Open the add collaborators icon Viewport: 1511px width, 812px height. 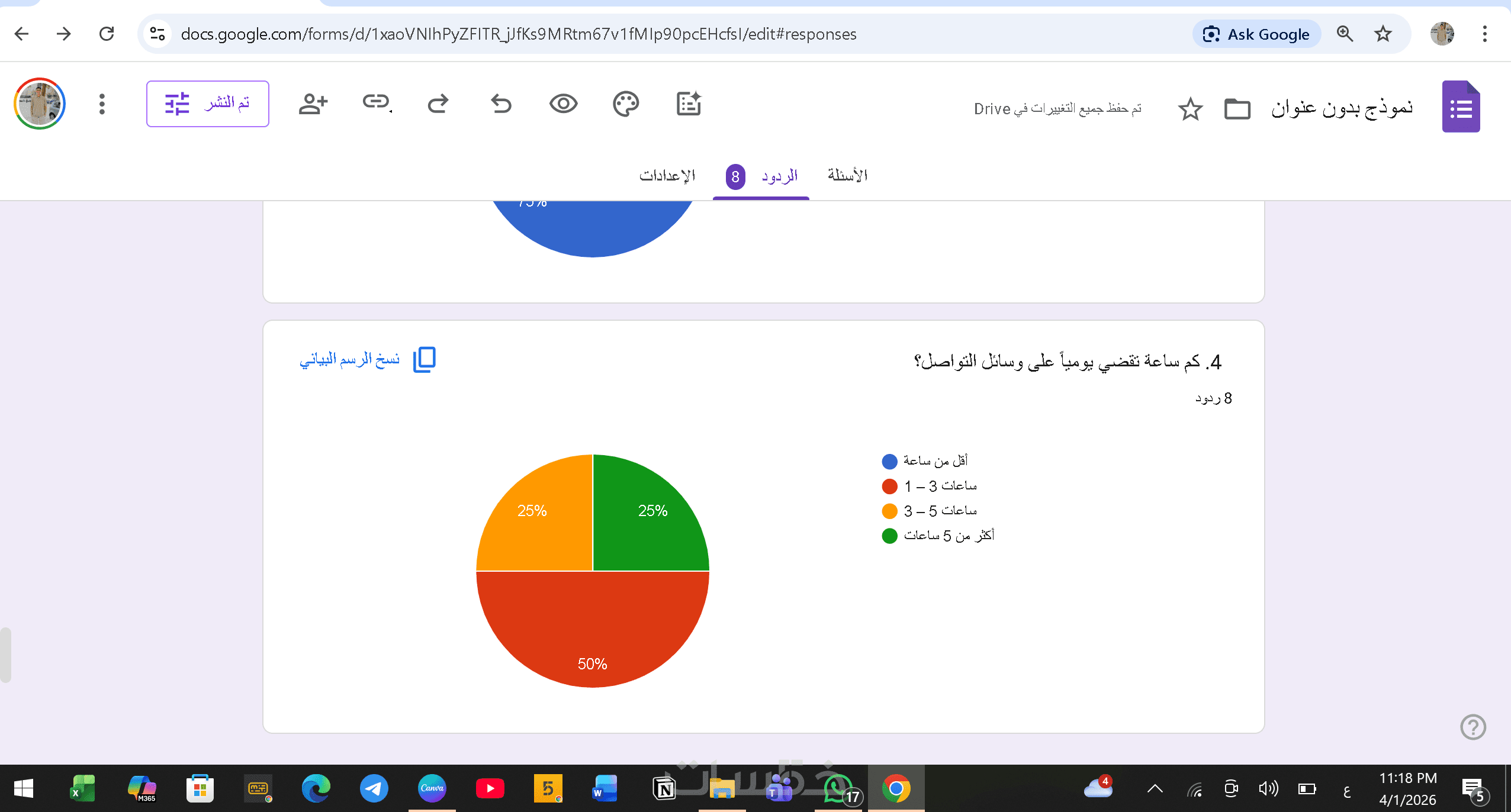tap(313, 104)
